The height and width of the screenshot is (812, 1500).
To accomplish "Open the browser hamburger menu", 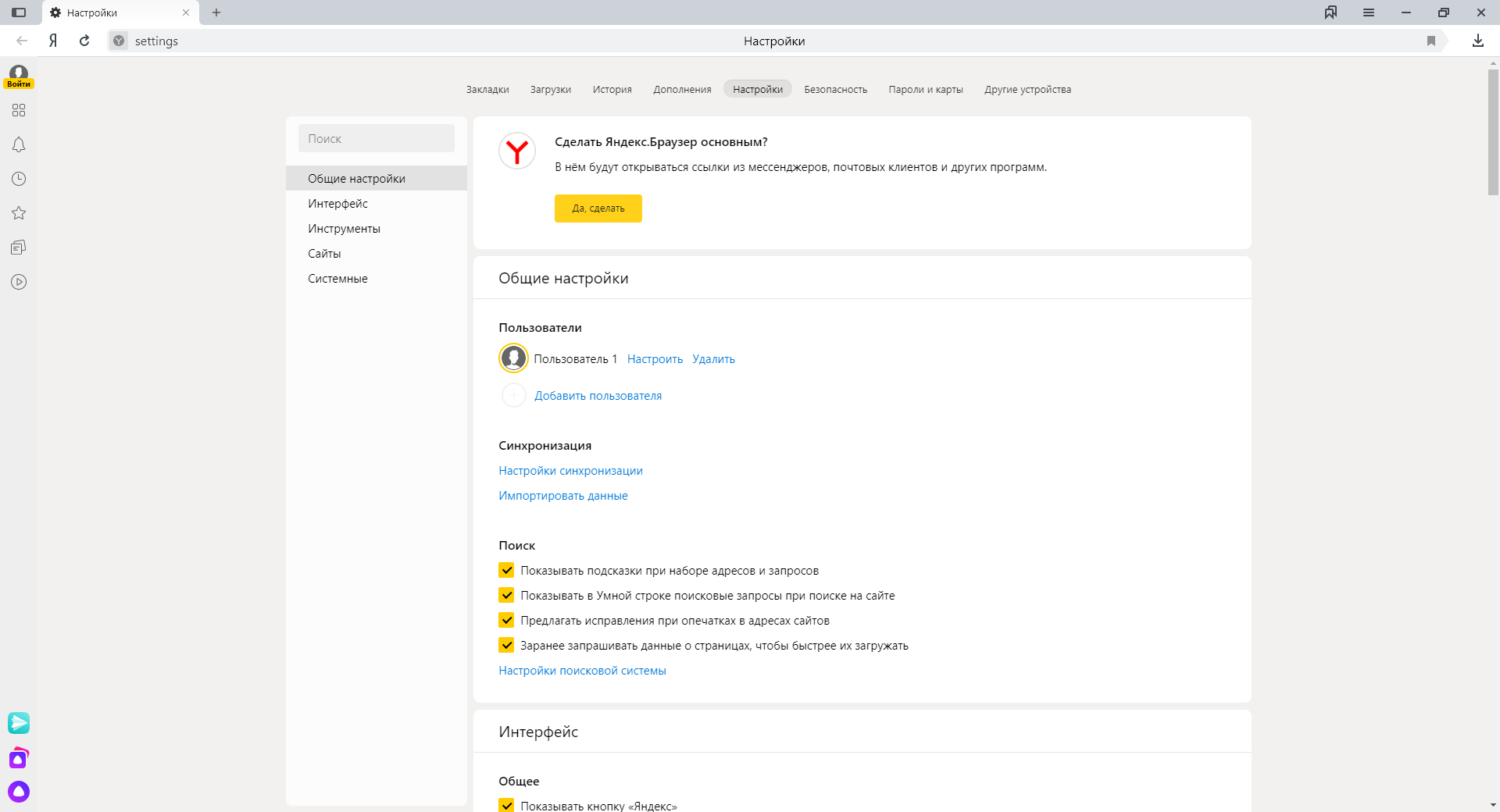I will (x=1368, y=12).
